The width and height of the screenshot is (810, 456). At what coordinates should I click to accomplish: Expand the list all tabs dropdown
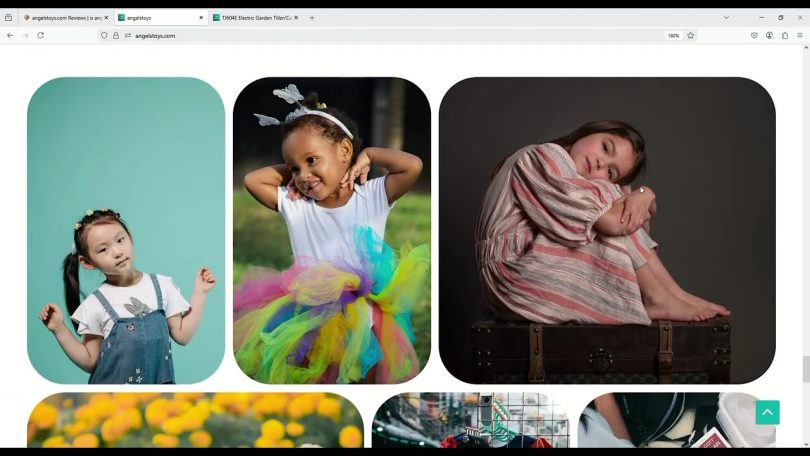pyautogui.click(x=726, y=18)
